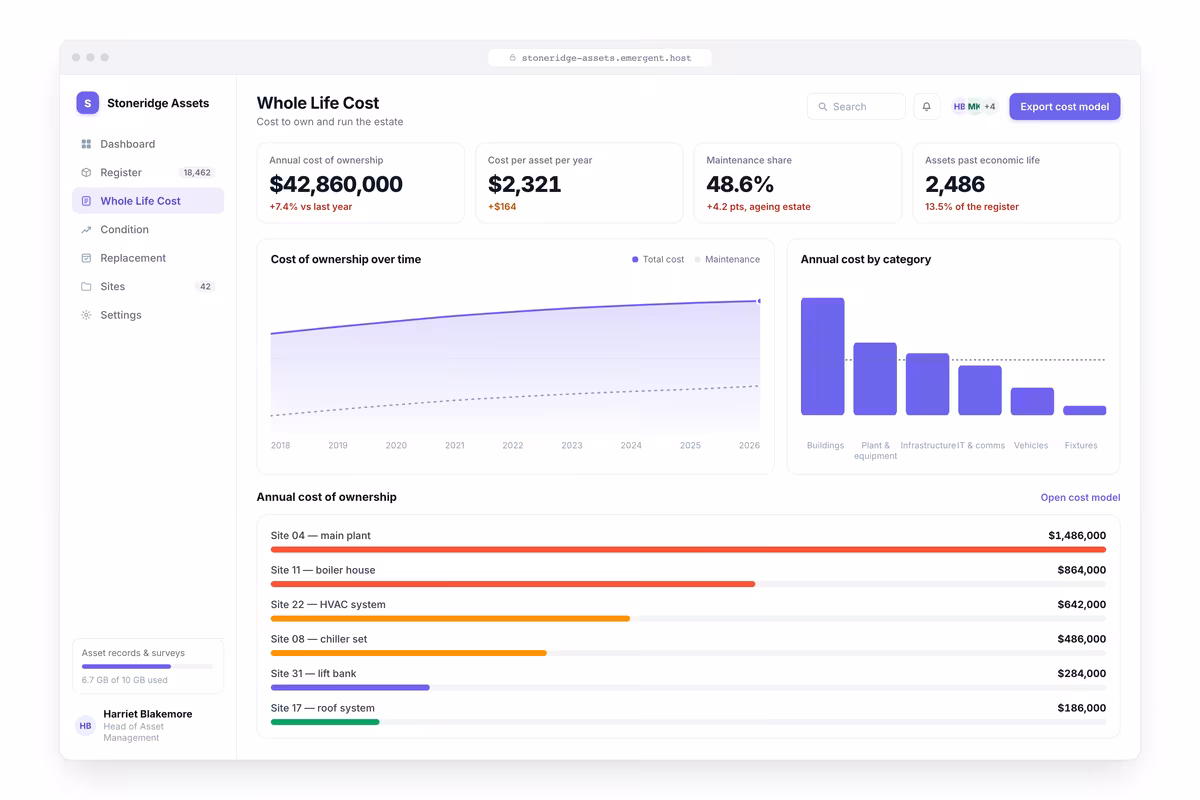
Task: Click the Site 22 — HVAC system label
Action: (x=328, y=605)
